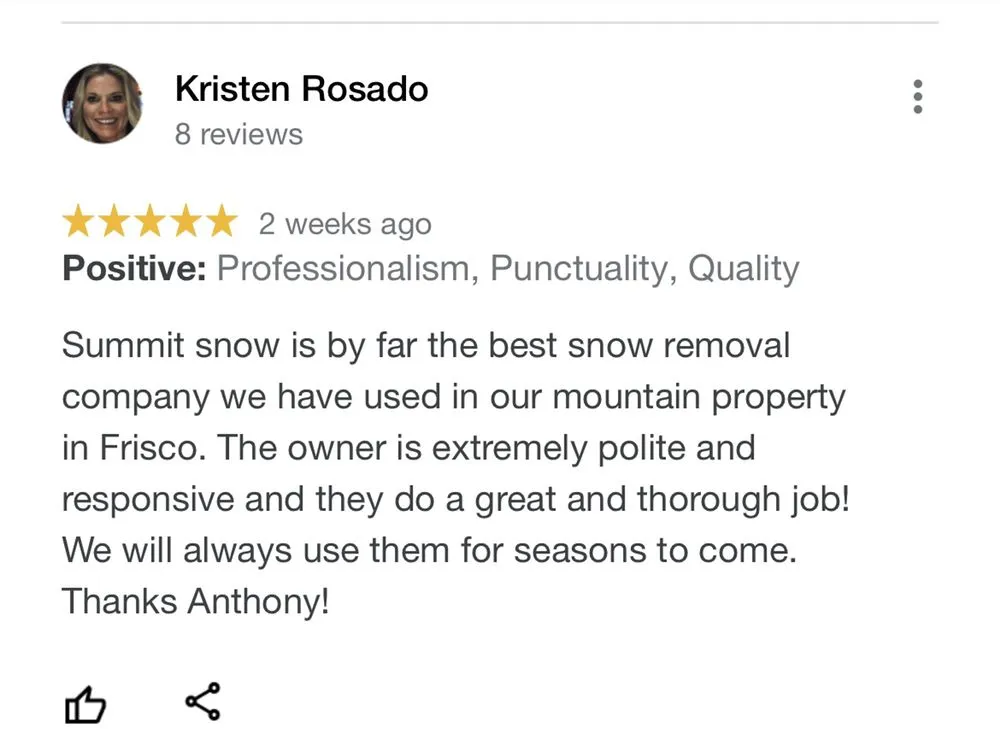
Task: Open the share icon below the review
Action: coord(203,699)
